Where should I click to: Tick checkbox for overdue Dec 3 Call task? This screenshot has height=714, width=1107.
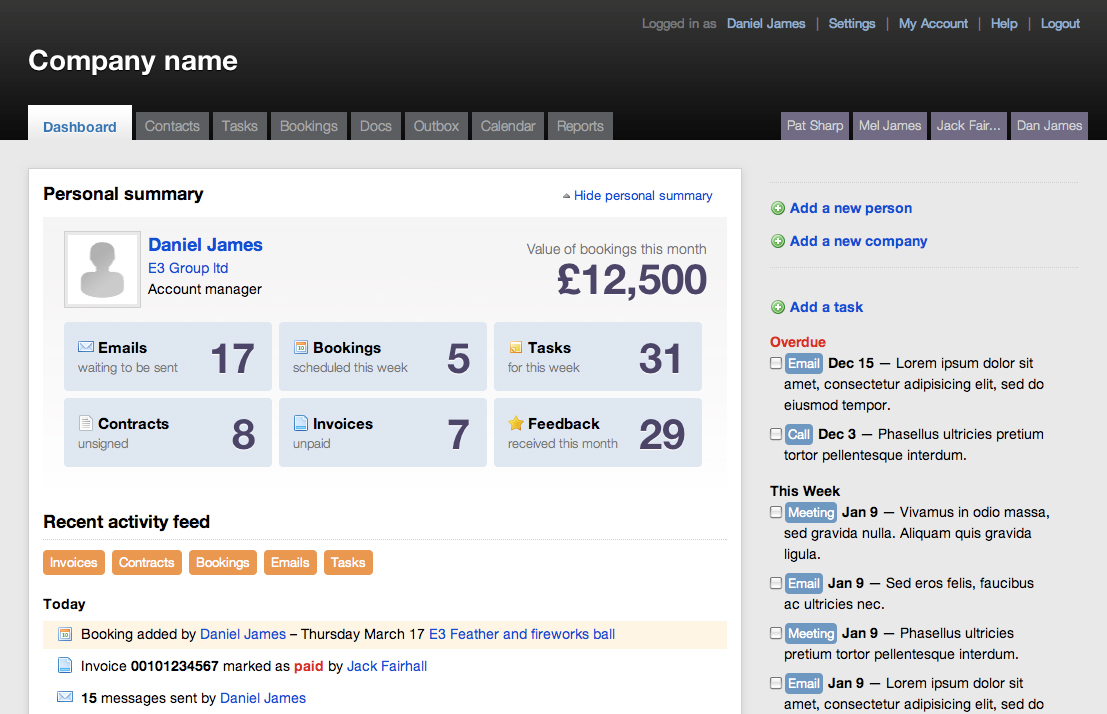(x=776, y=434)
